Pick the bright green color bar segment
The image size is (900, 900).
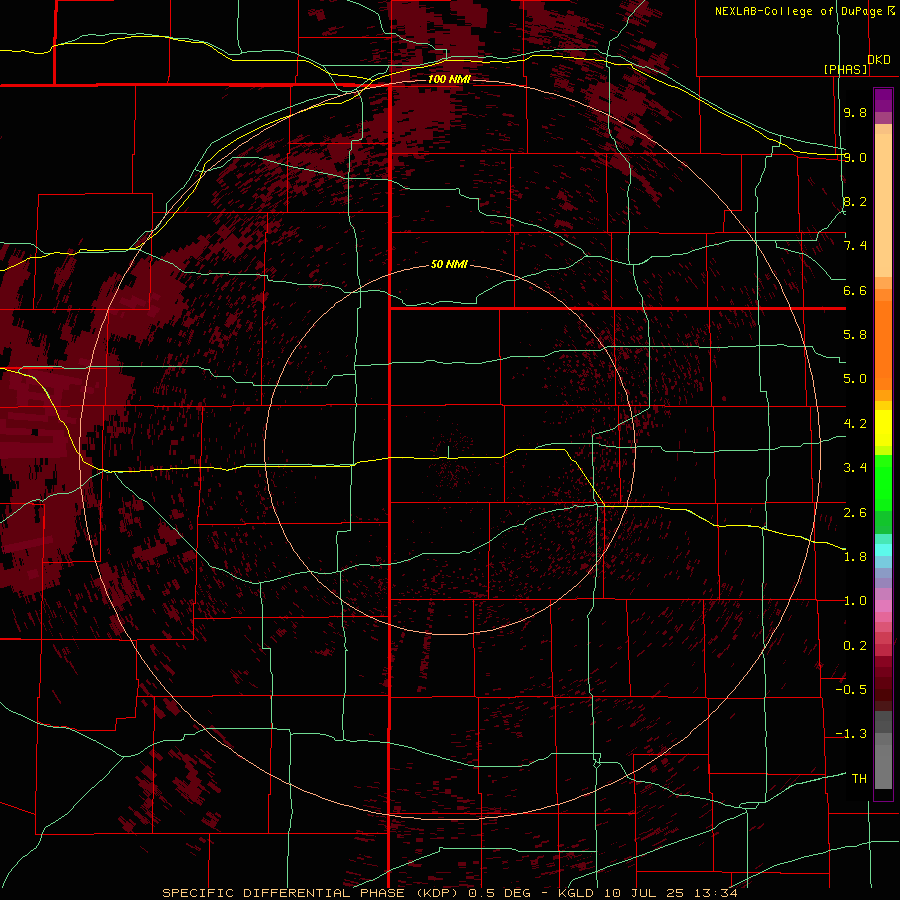[x=883, y=482]
